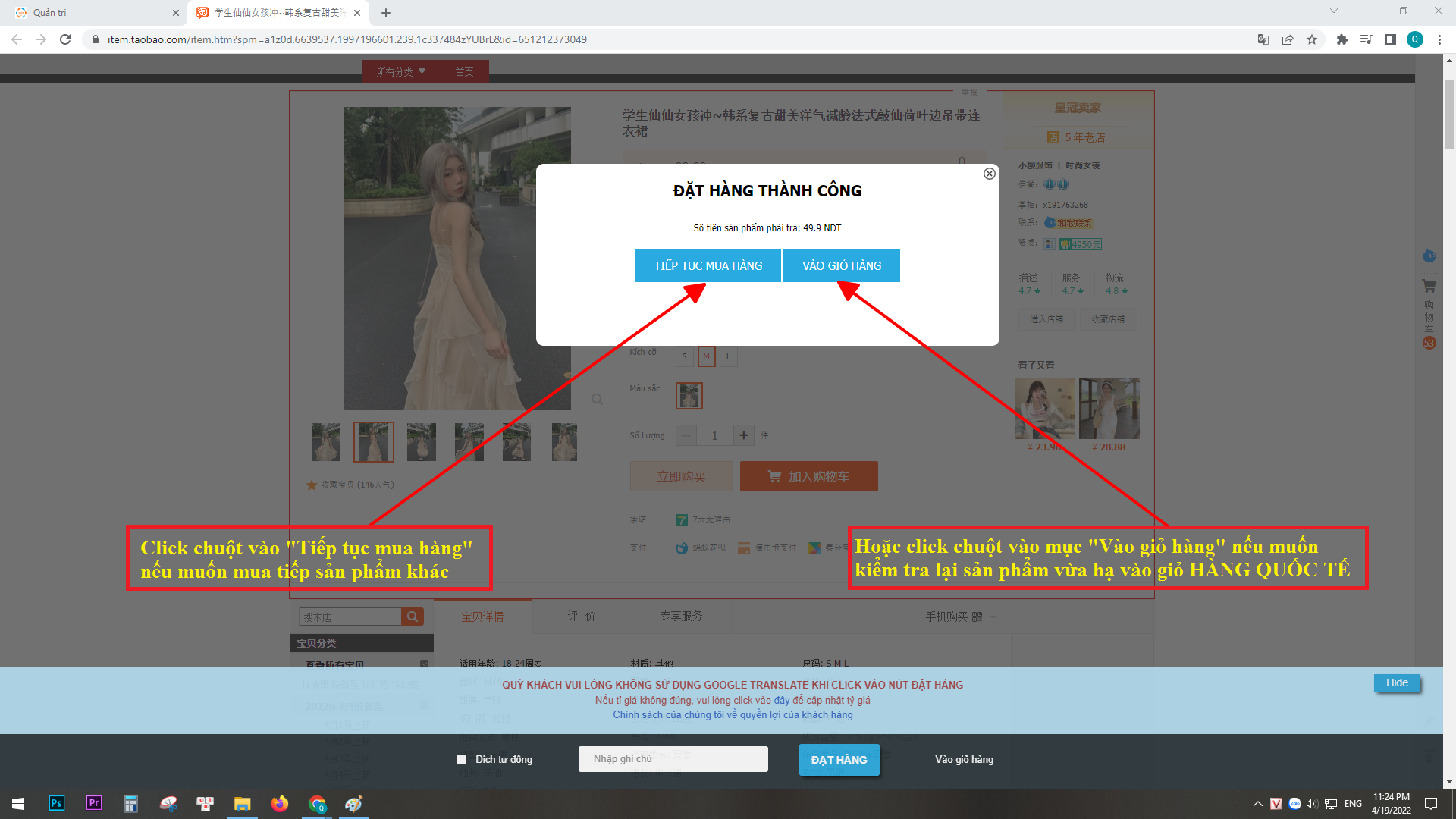
Task: Click the site lock icon in the address bar
Action: (95, 39)
